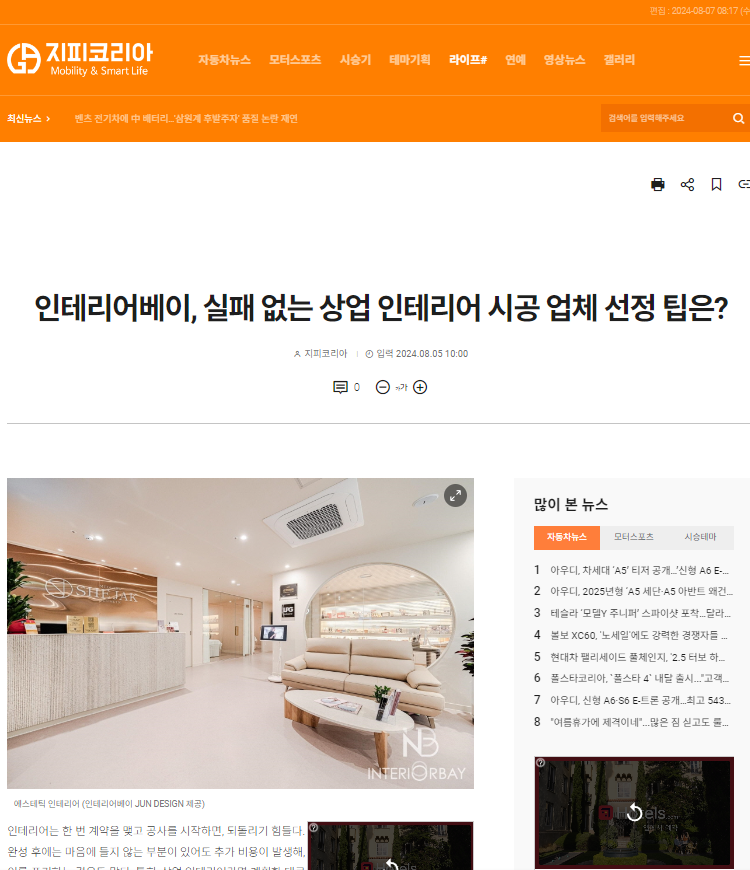The image size is (750, 870).
Task: Click the search magnifier icon
Action: click(738, 118)
